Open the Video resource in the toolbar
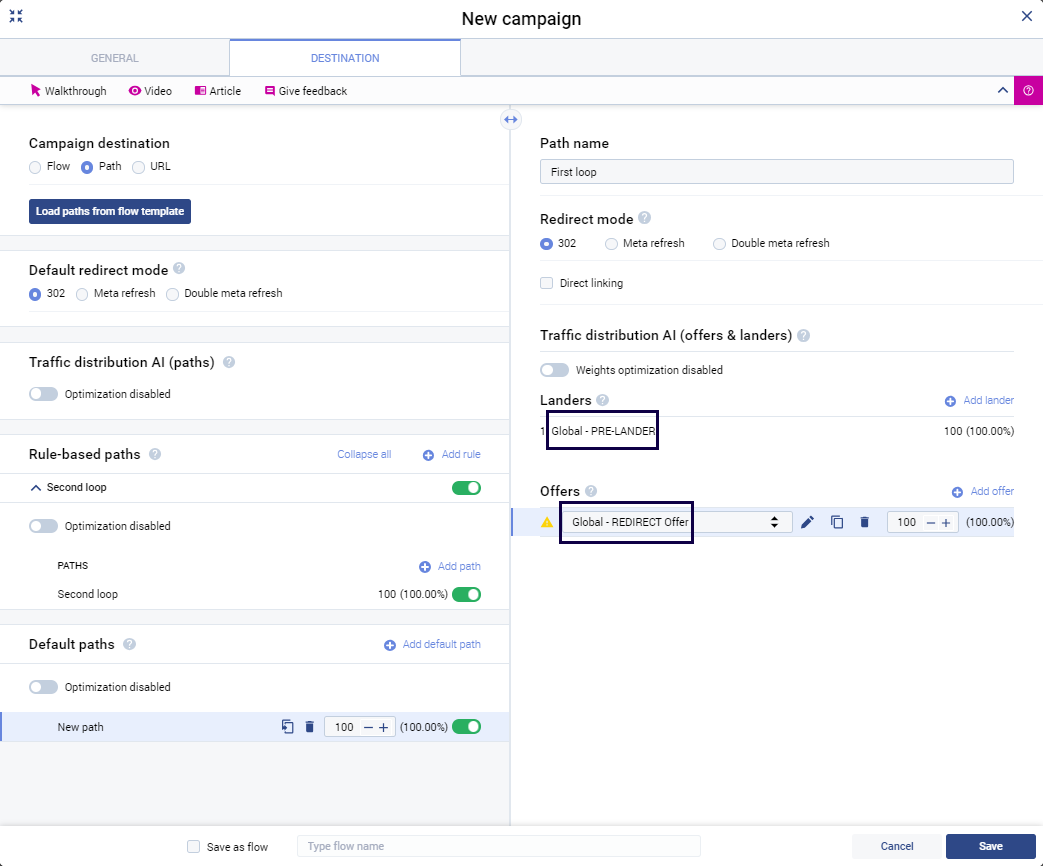 pyautogui.click(x=150, y=90)
